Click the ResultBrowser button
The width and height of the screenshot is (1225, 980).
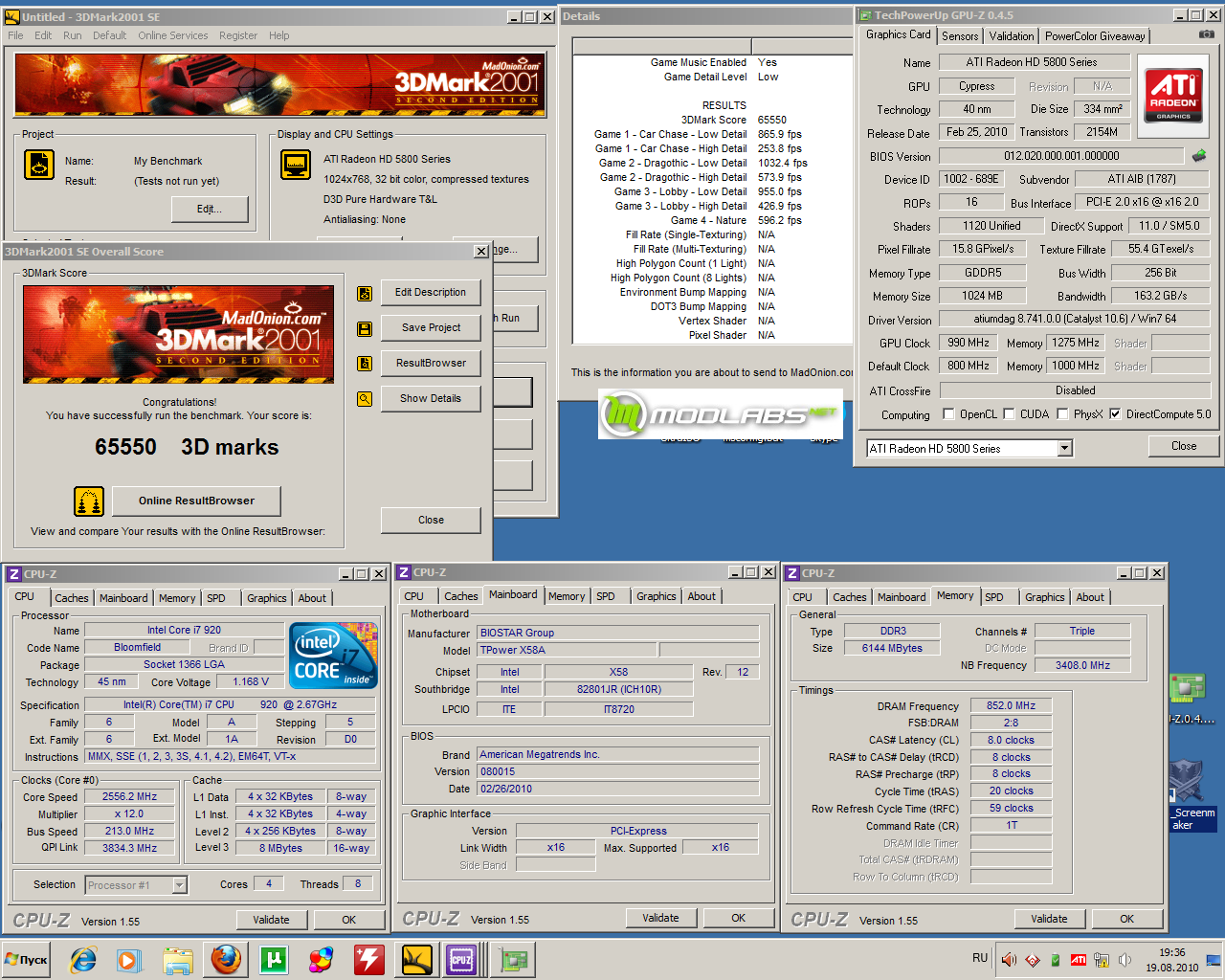(431, 364)
